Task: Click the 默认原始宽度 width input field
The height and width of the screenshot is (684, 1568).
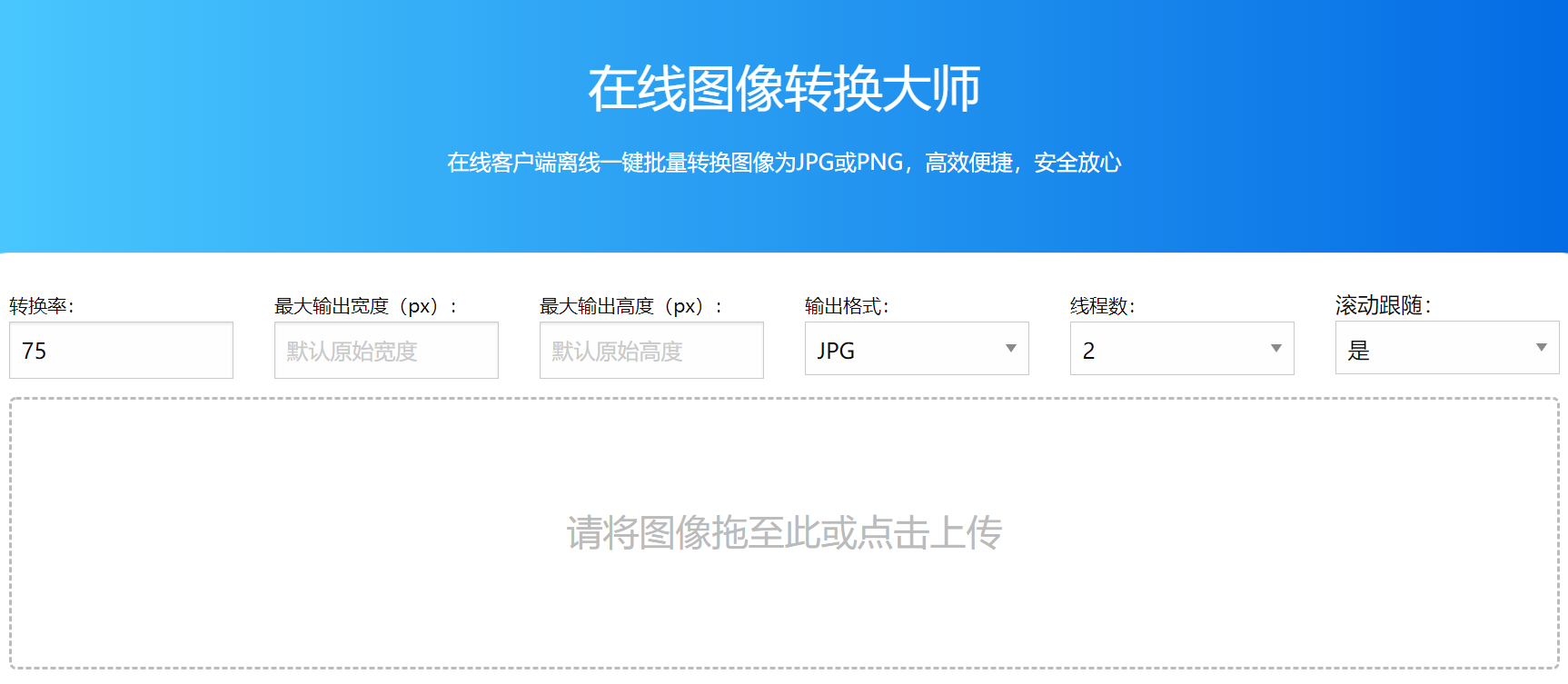Action: pos(386,351)
